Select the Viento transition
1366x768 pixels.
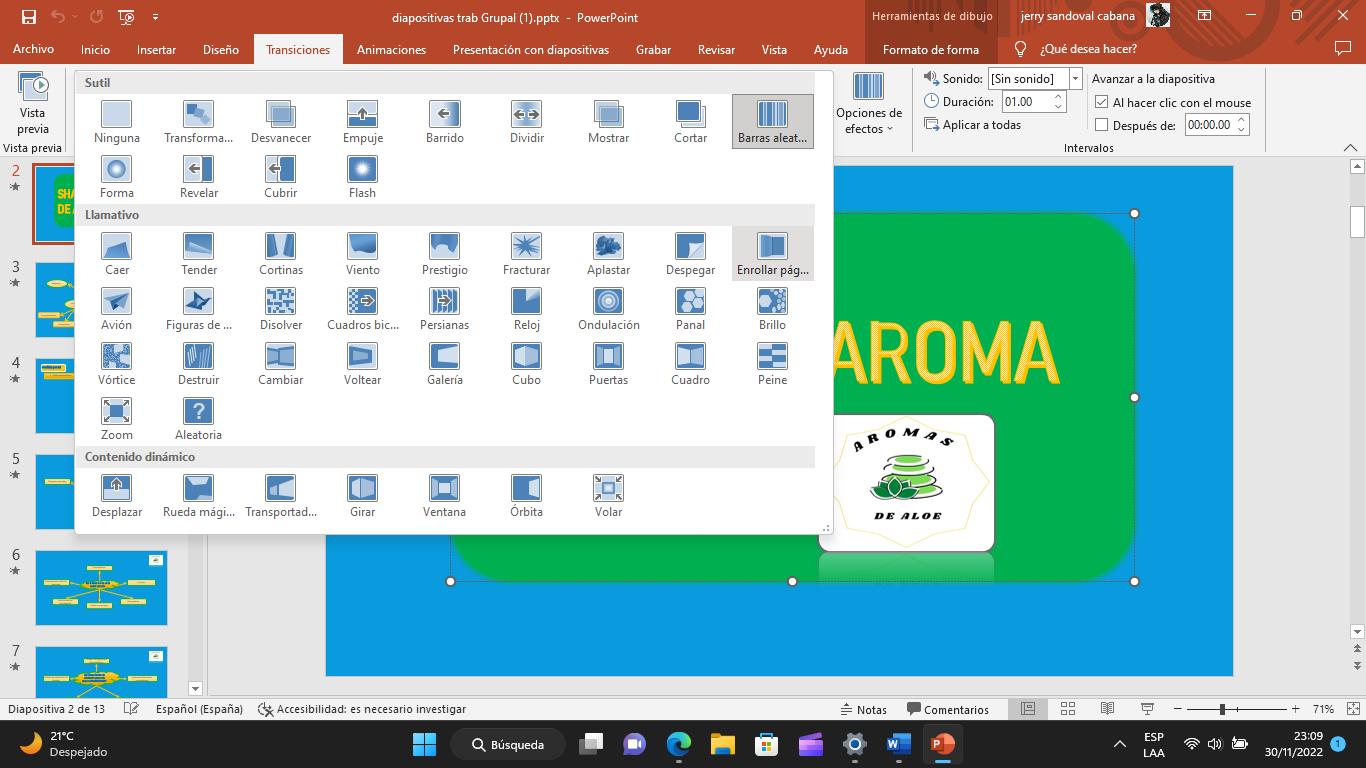363,254
